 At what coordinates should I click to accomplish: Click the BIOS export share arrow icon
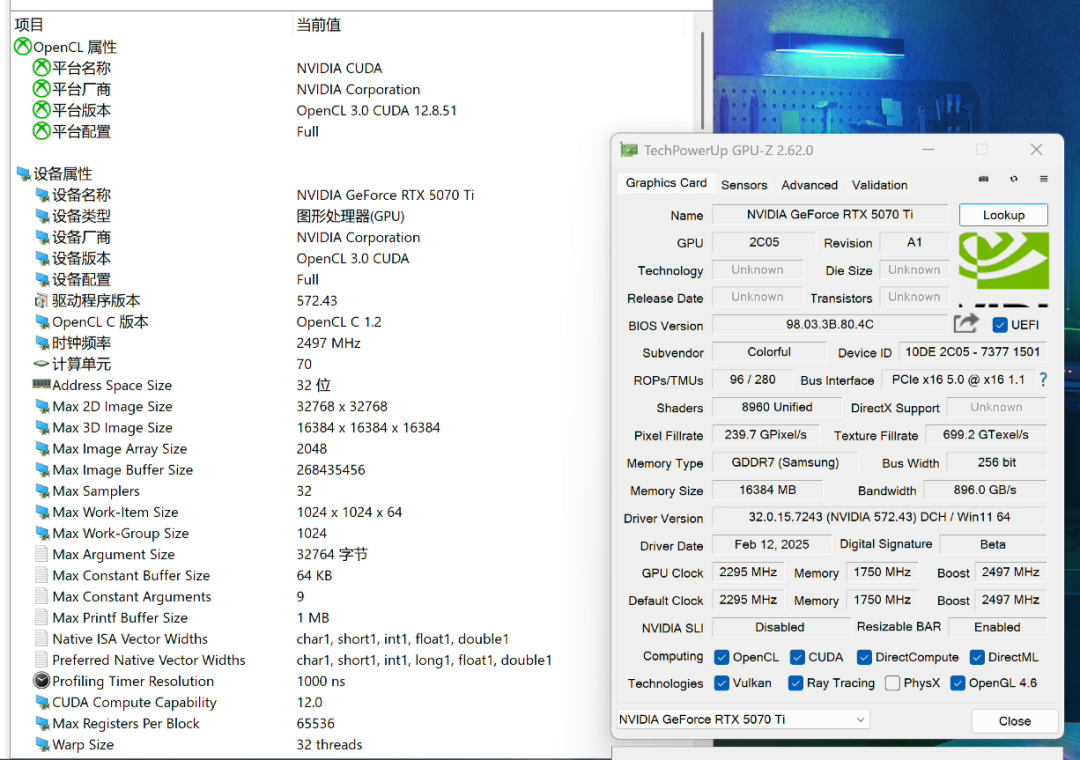966,323
